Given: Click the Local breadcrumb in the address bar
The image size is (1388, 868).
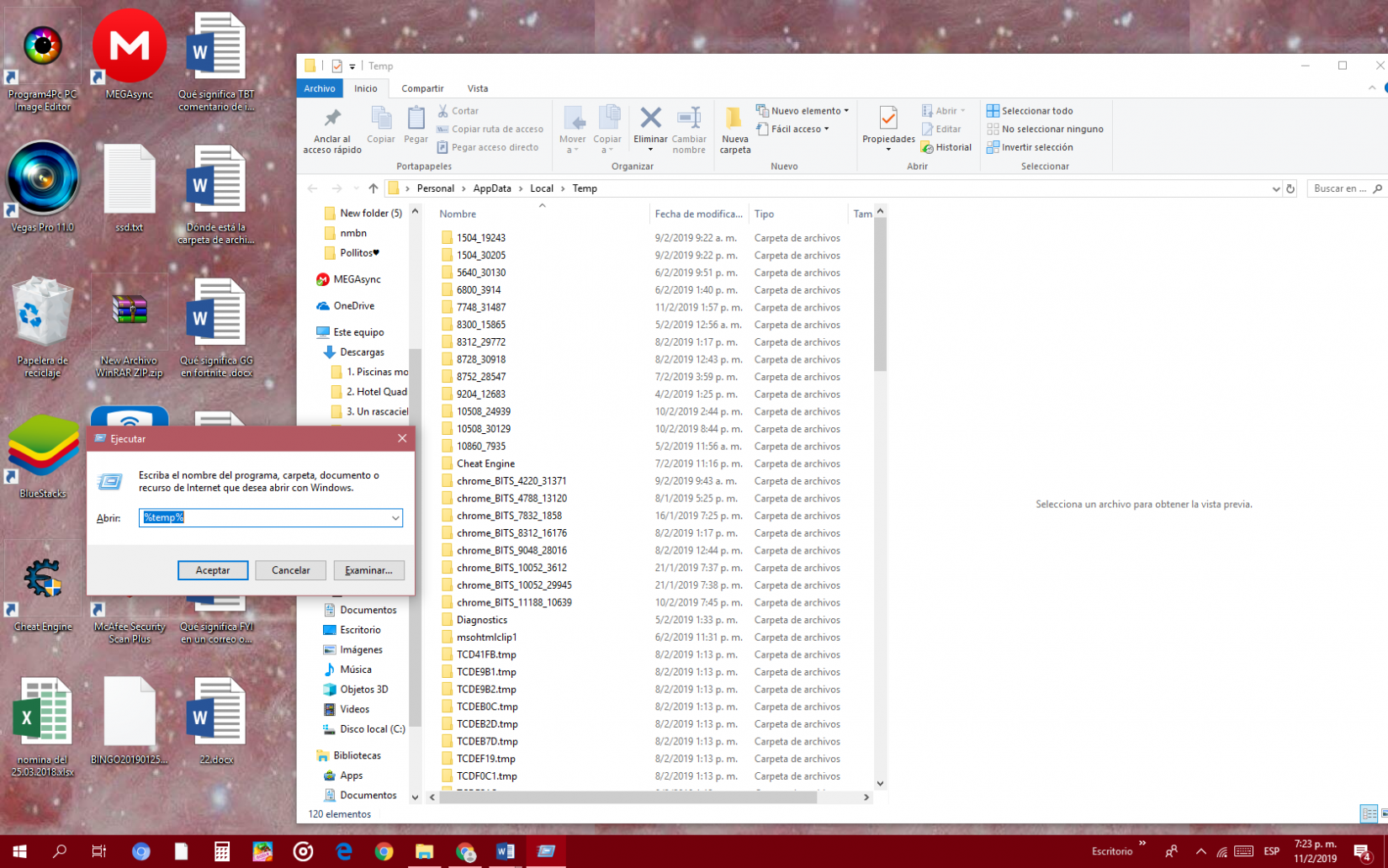Looking at the screenshot, I should pos(542,188).
